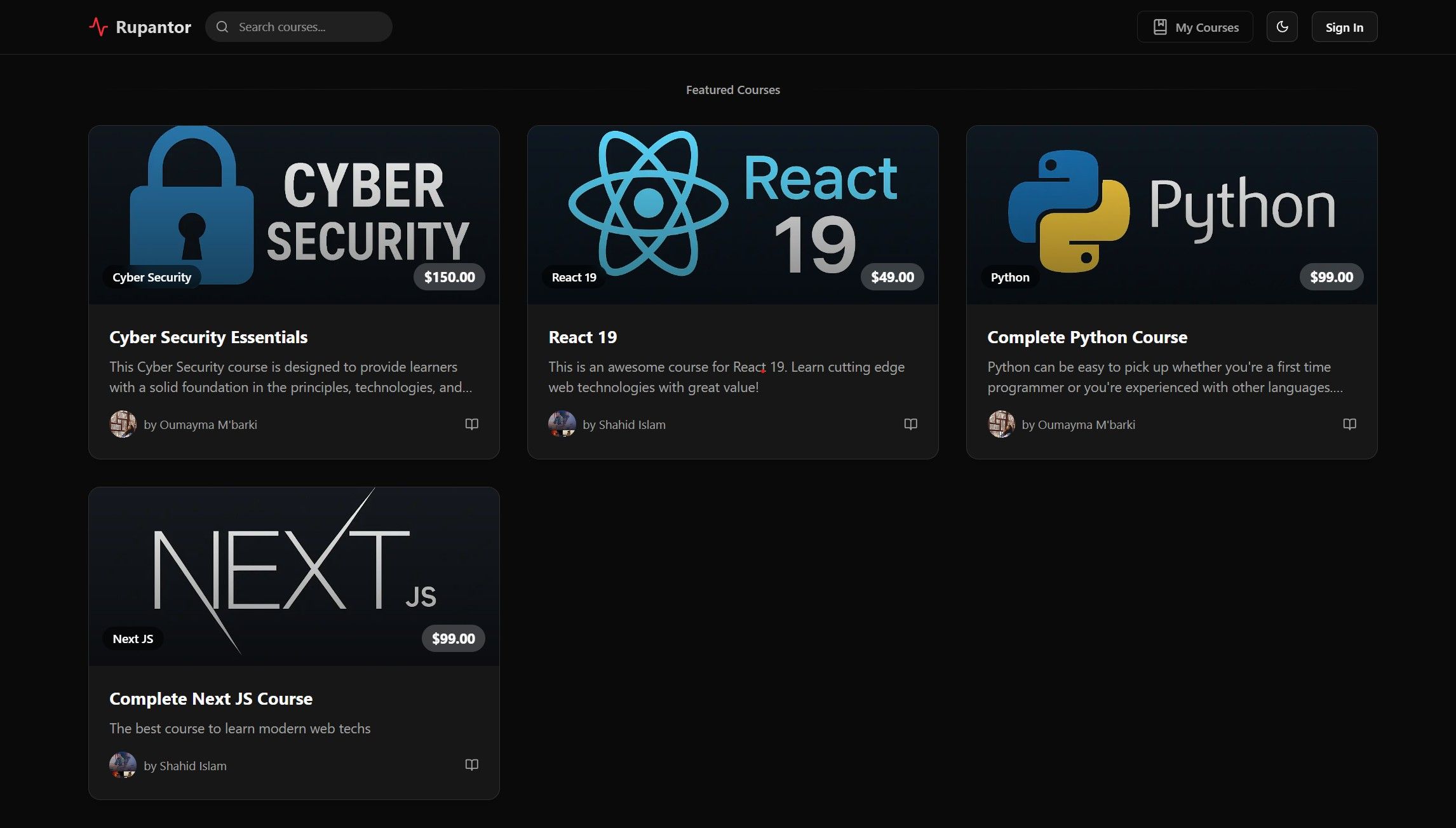Open book icon on Complete Python Course card
The width and height of the screenshot is (1456, 828).
(1349, 424)
